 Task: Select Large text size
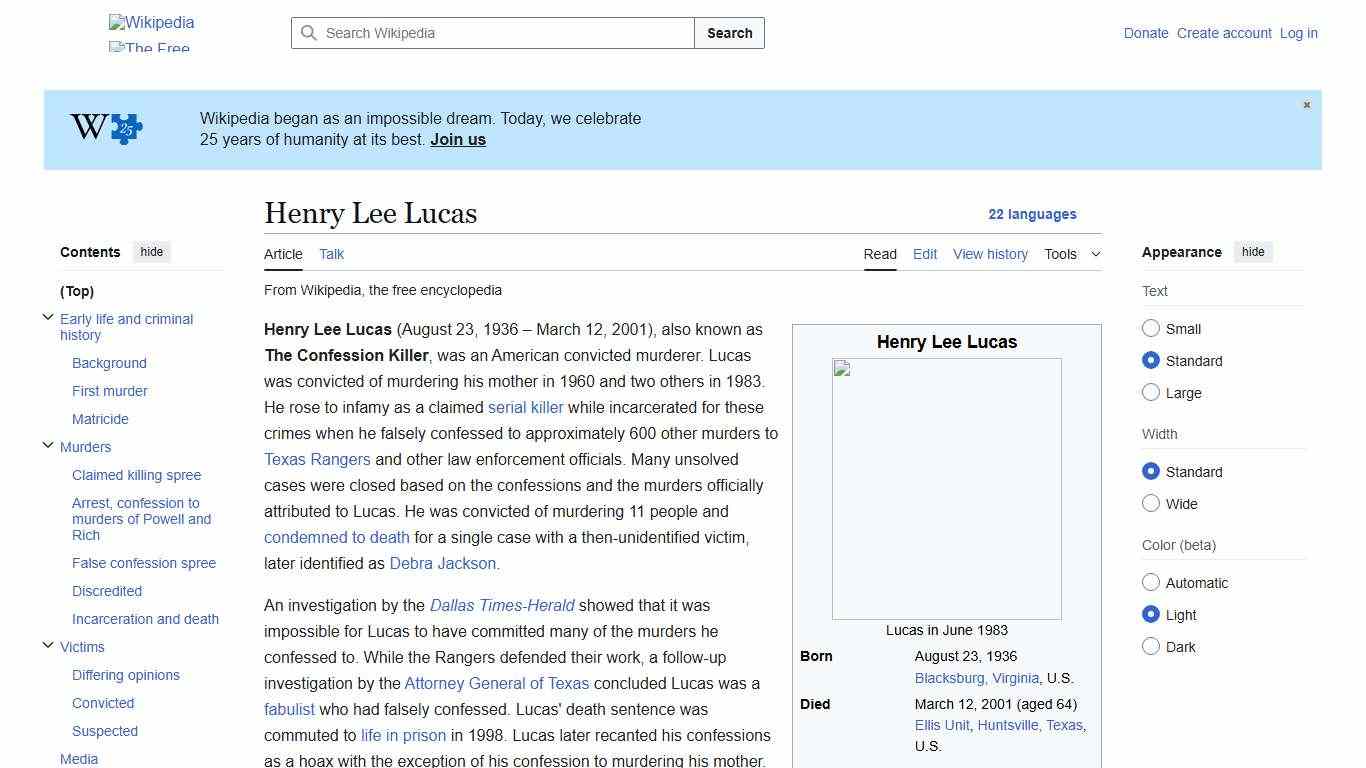[1151, 392]
